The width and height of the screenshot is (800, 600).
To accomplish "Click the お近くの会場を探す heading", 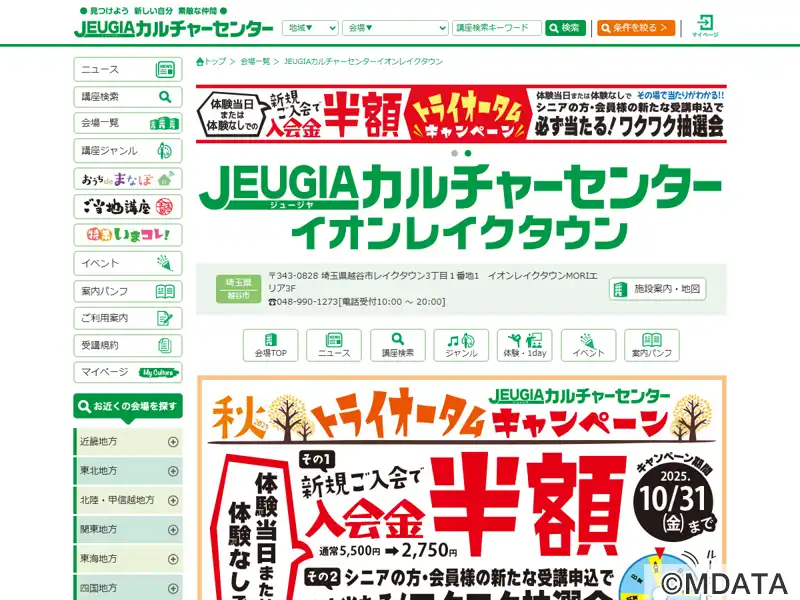I will pyautogui.click(x=128, y=407).
